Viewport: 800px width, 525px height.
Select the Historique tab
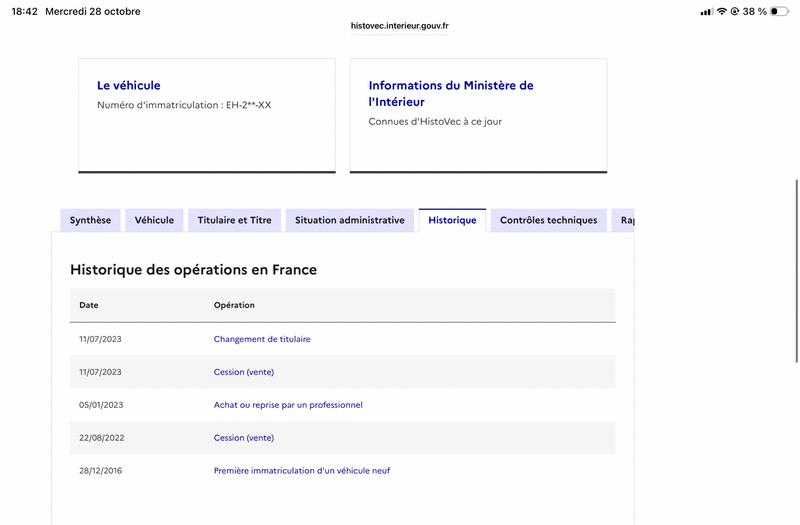pyautogui.click(x=452, y=220)
